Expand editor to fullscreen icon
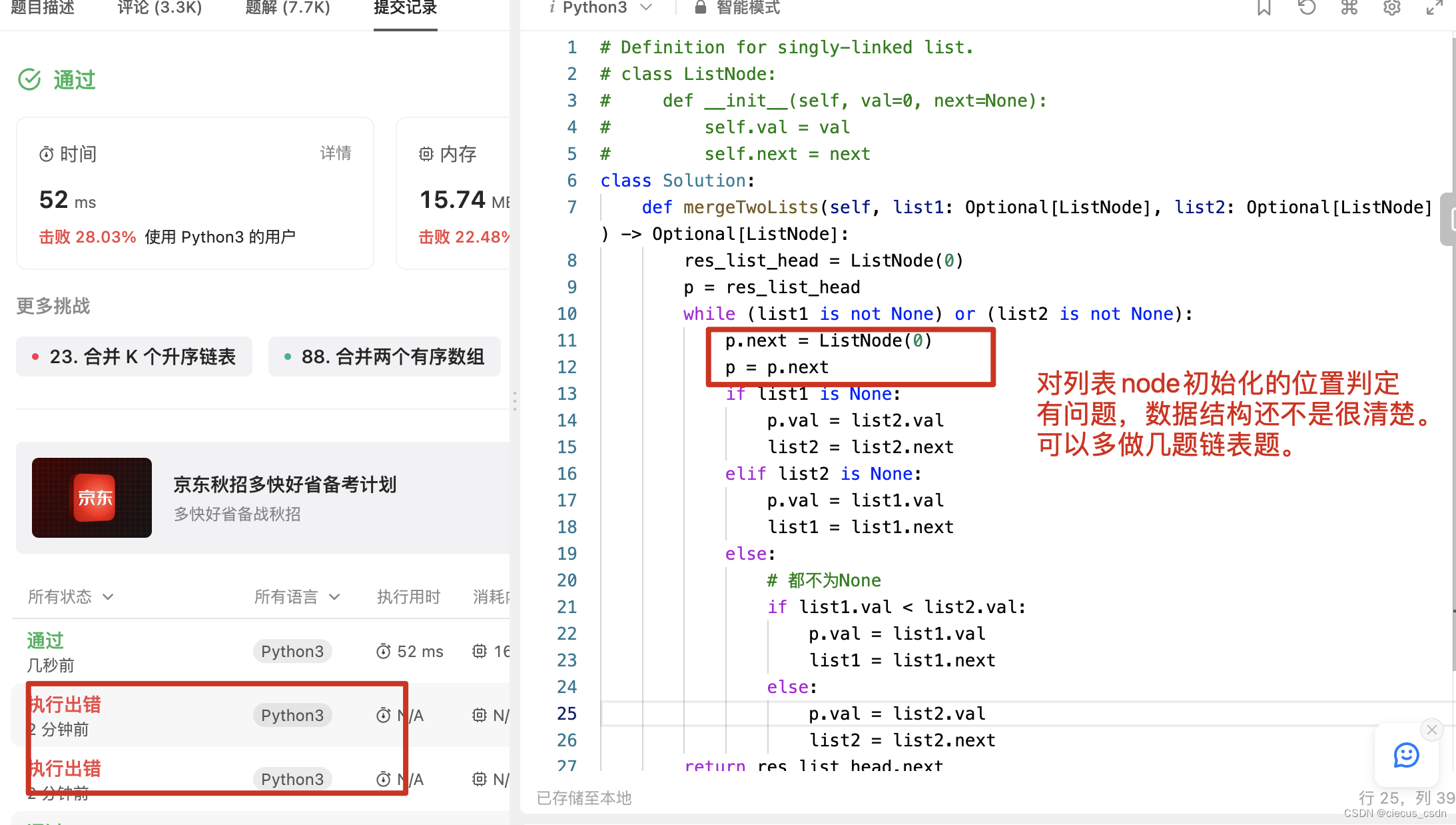The height and width of the screenshot is (825, 1456). 1435,7
